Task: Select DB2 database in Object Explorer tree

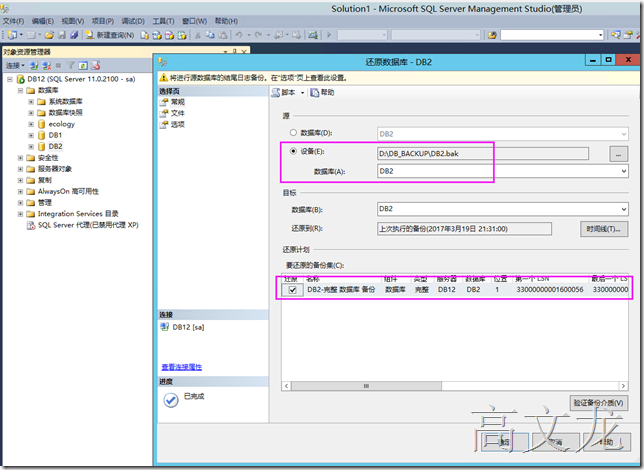Action: point(55,146)
